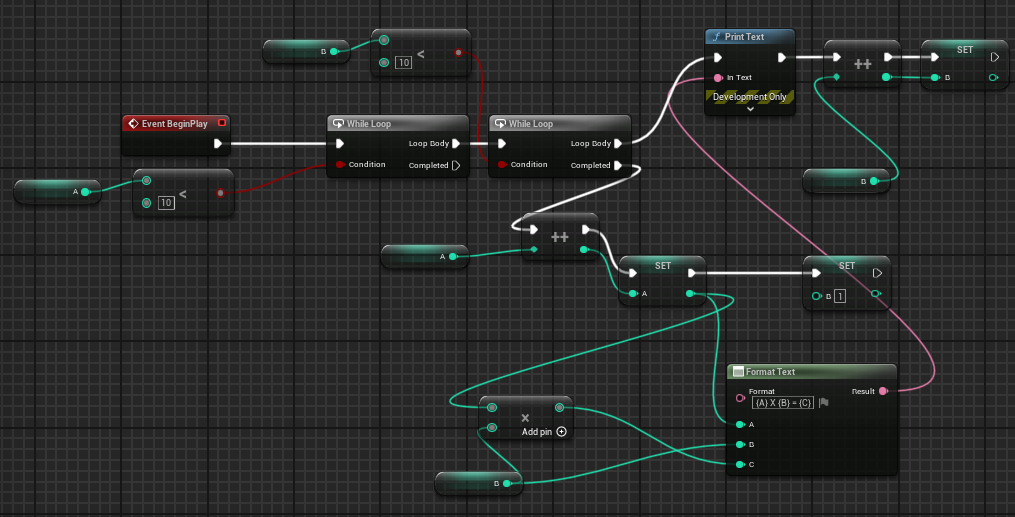Click the C input pin on Format Text
1015x517 pixels.
(740, 465)
